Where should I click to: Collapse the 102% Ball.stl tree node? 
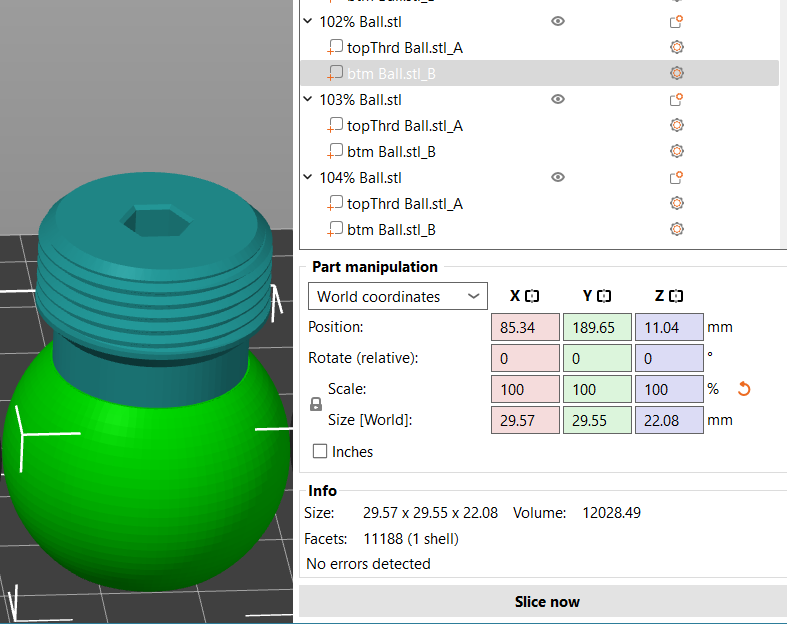click(308, 21)
